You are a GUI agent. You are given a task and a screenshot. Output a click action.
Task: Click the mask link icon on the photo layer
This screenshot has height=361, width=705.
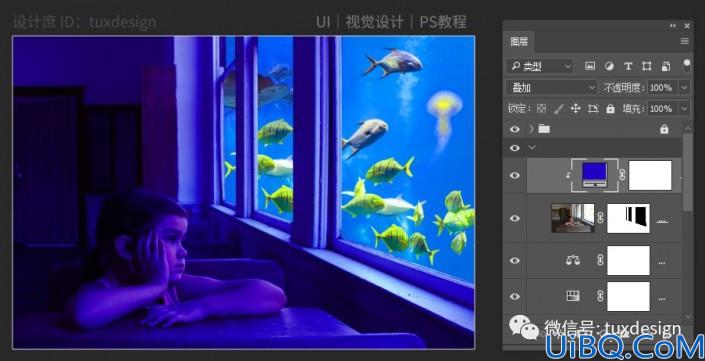click(x=601, y=218)
